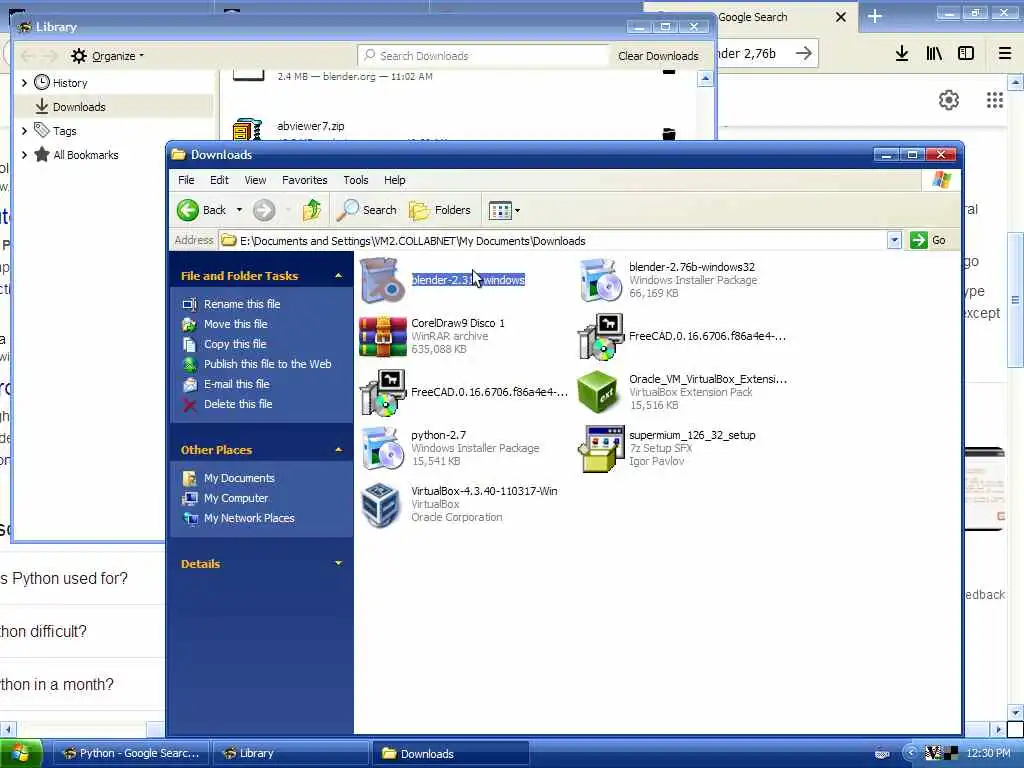Open the File menu
Screen dimensions: 1024x768
tap(186, 180)
